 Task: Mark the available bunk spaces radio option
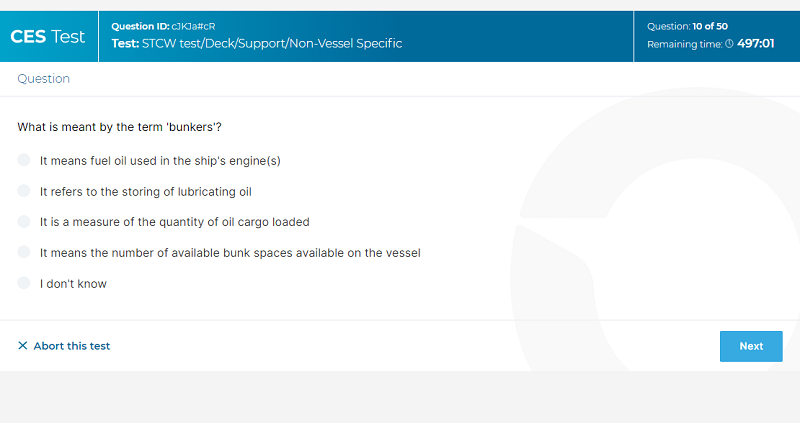tap(23, 252)
